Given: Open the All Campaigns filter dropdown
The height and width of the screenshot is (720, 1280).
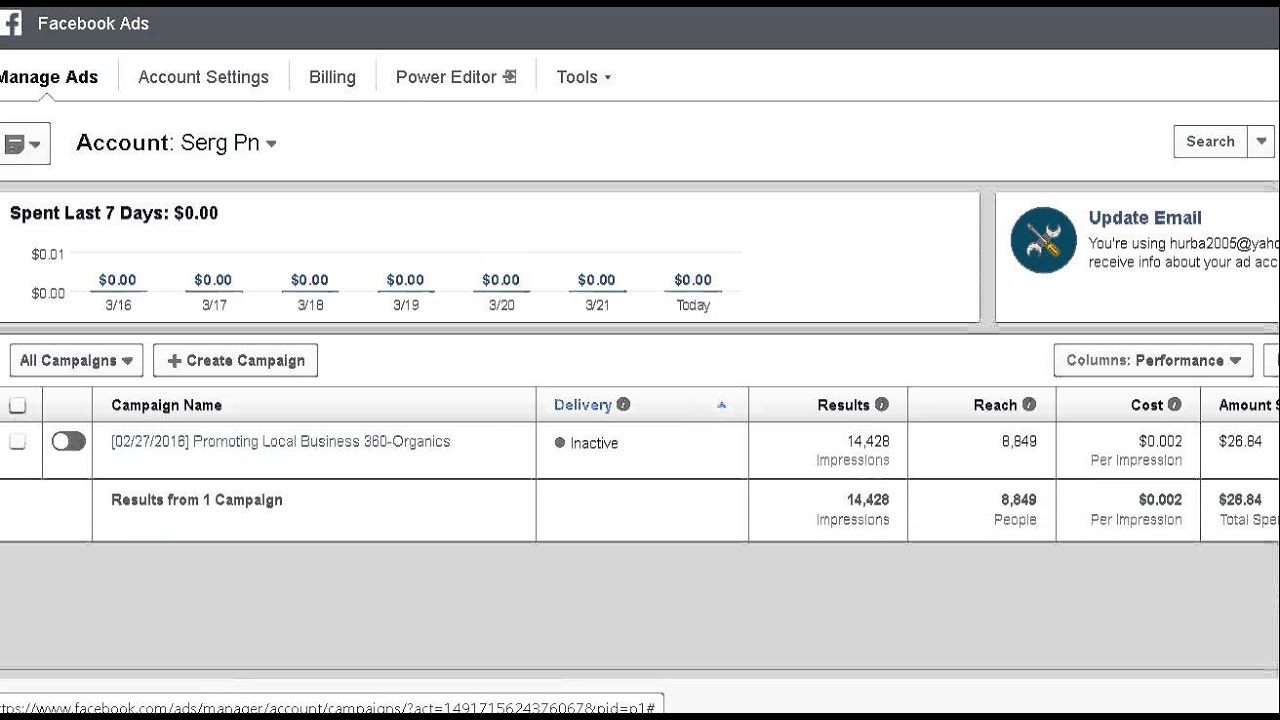Looking at the screenshot, I should (x=76, y=360).
